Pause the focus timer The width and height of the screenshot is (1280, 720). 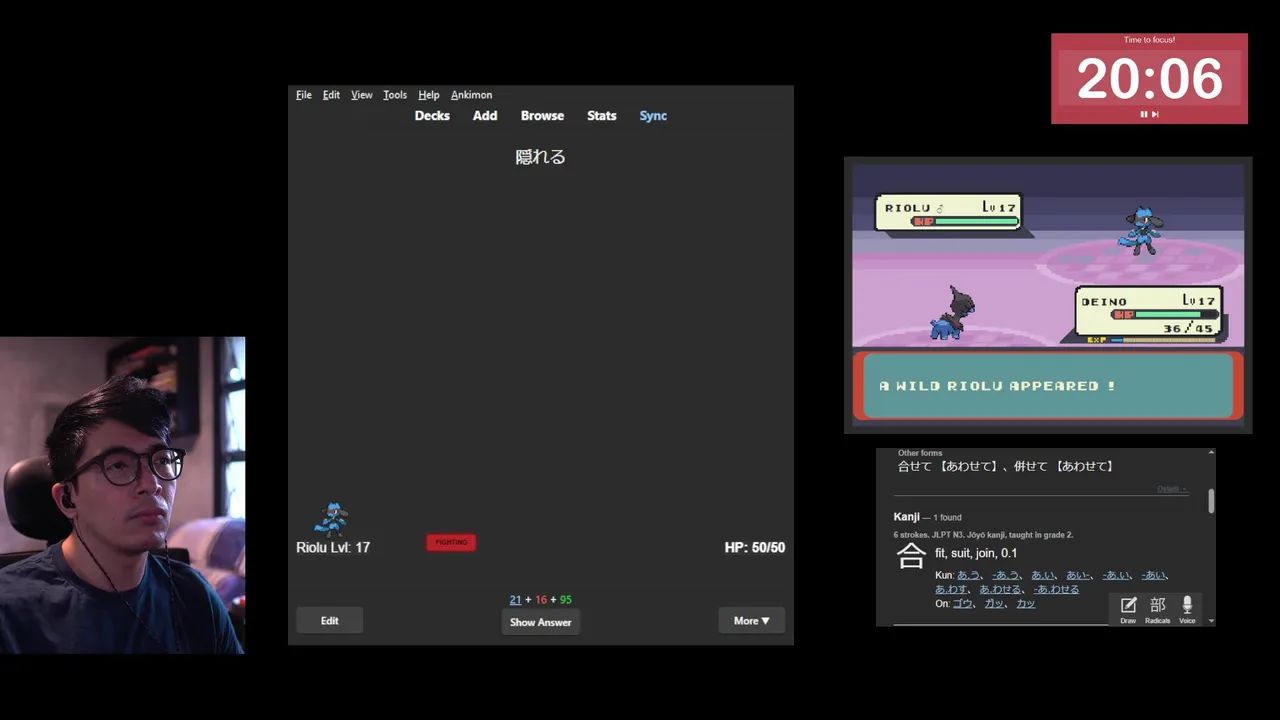point(1144,114)
